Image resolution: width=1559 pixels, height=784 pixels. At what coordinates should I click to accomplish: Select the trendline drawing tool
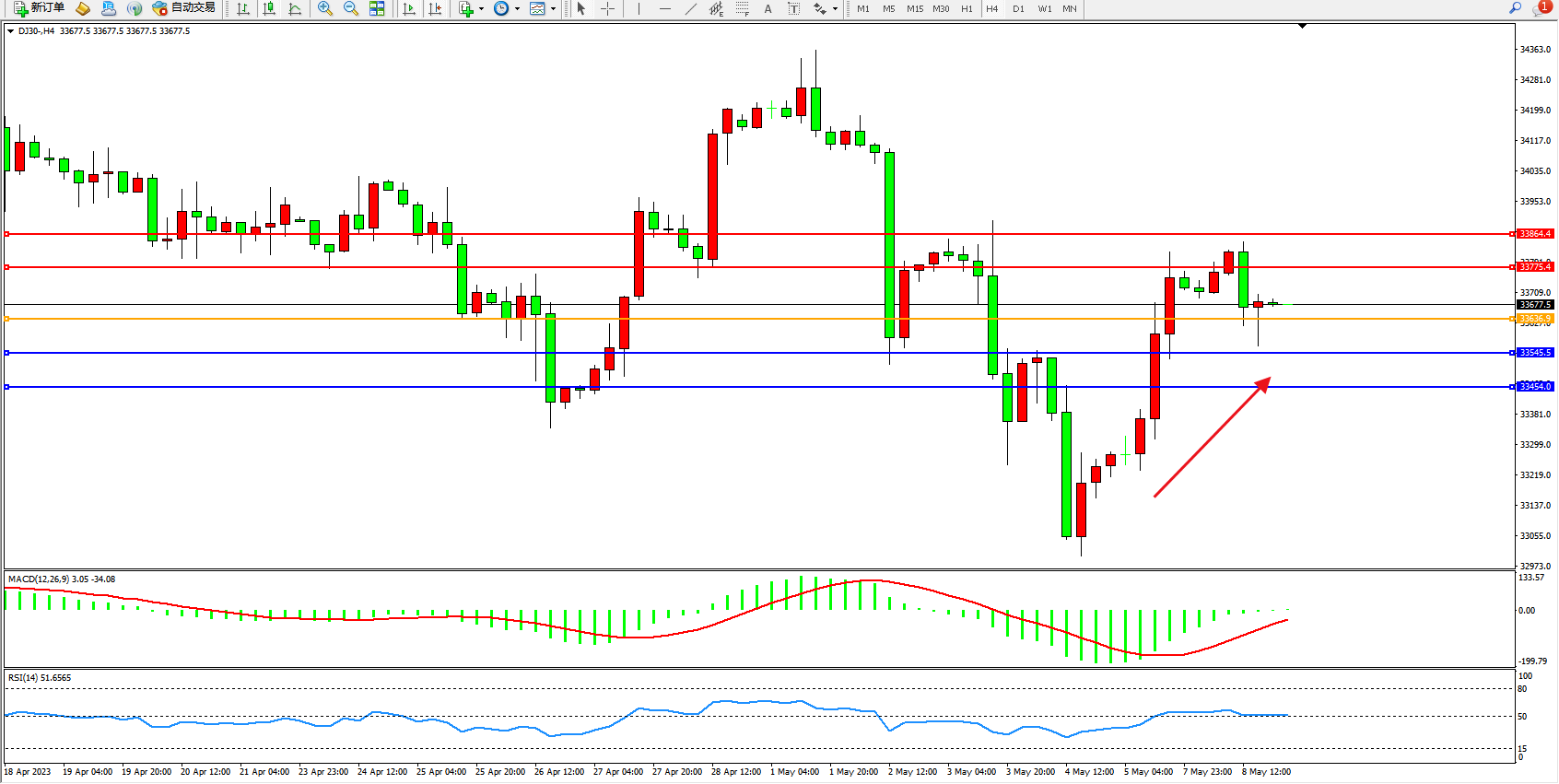pos(690,8)
